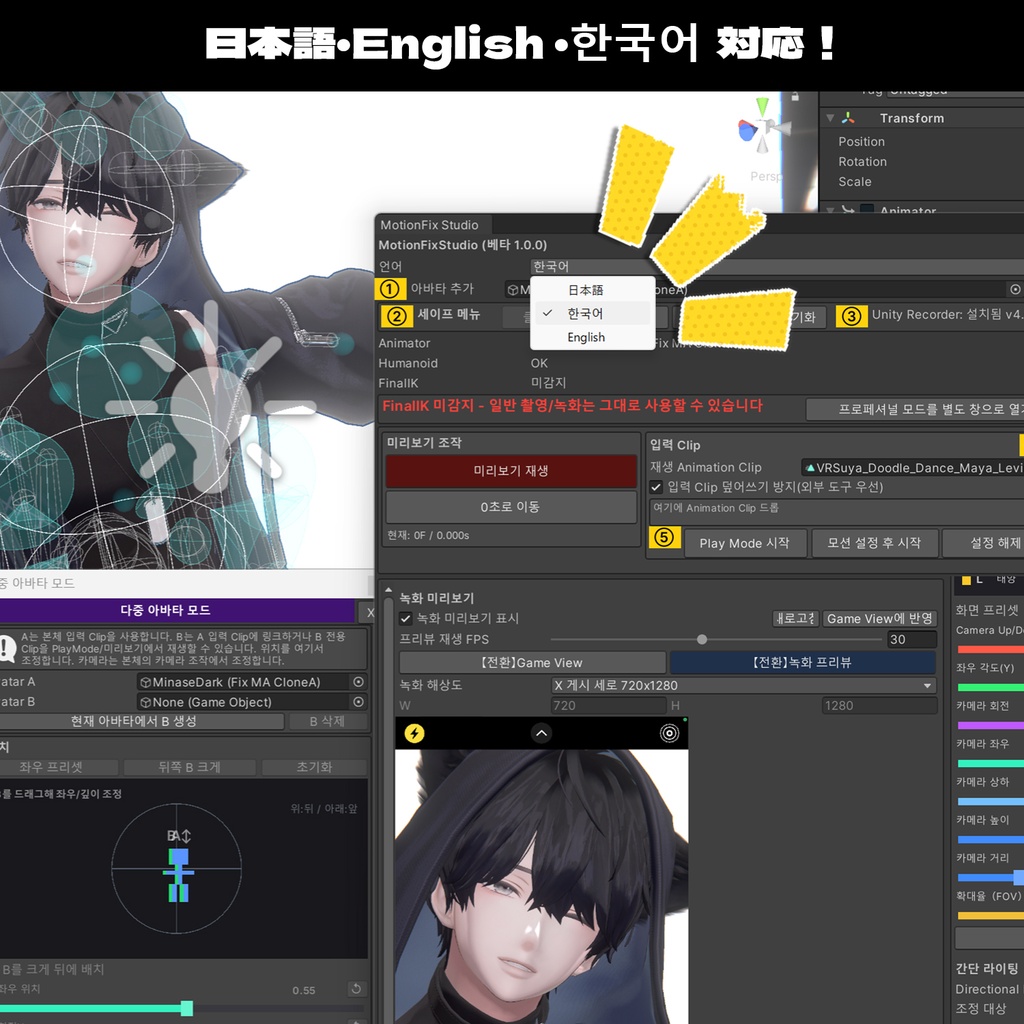This screenshot has width=1024, height=1024.
Task: Click the 여기에 Animation Clip 드롭 area
Action: pyautogui.click(x=837, y=512)
